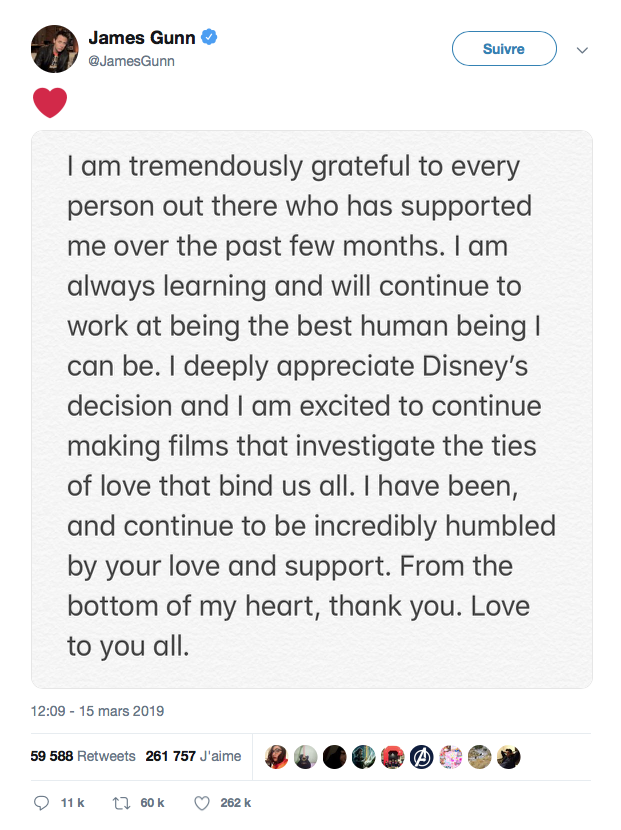621x830 pixels.
Task: Follow James Gunn with Suivre button
Action: [x=504, y=49]
